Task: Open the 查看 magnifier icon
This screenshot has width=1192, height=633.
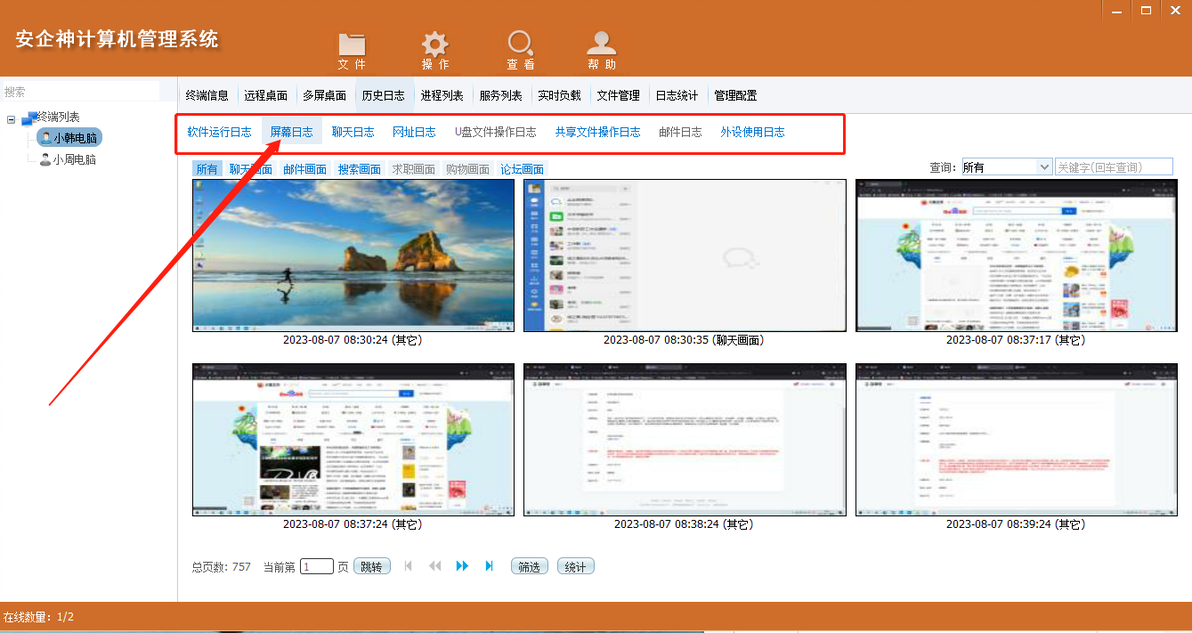Action: (520, 43)
